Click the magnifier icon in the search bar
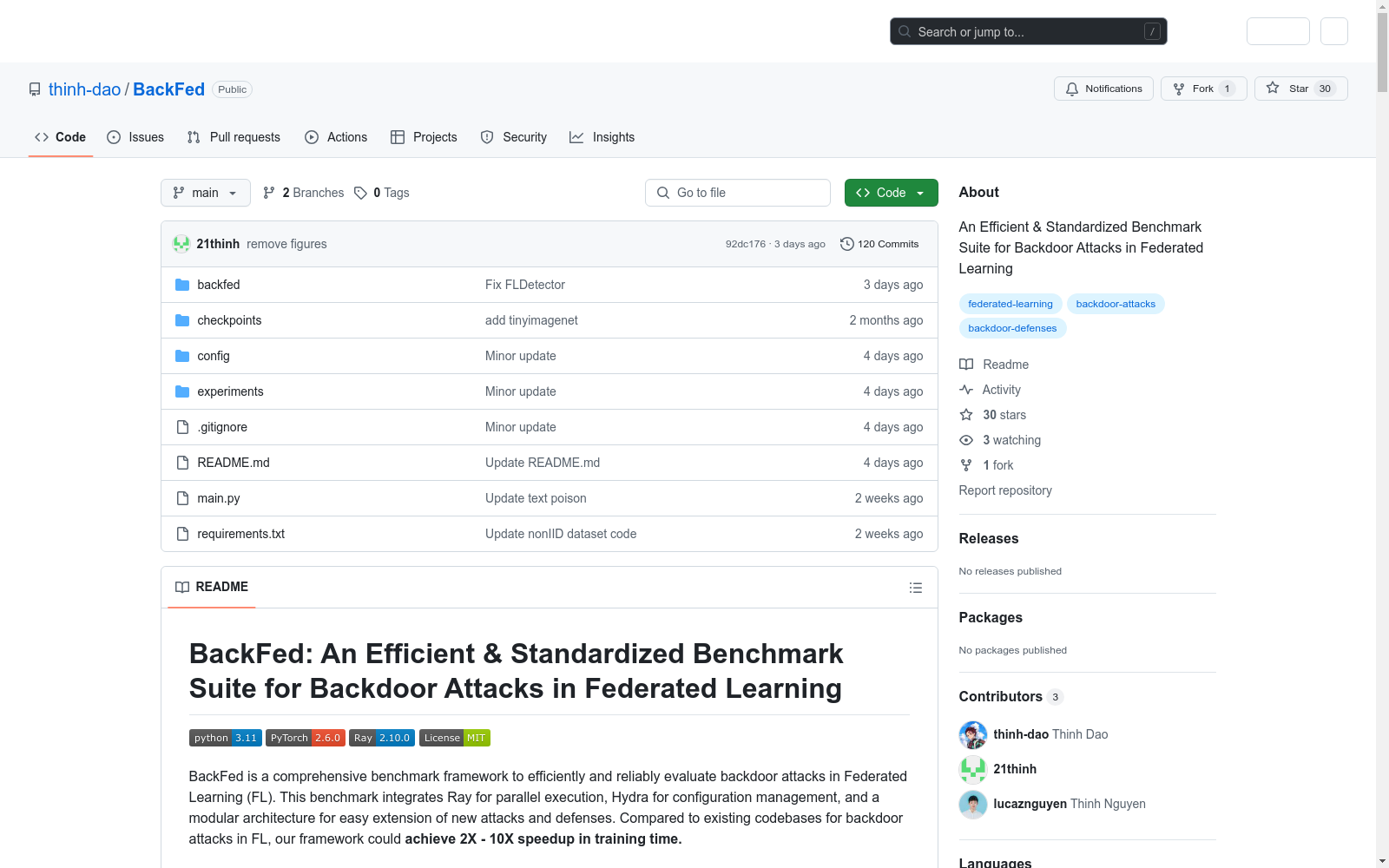1389x868 pixels. click(x=905, y=31)
